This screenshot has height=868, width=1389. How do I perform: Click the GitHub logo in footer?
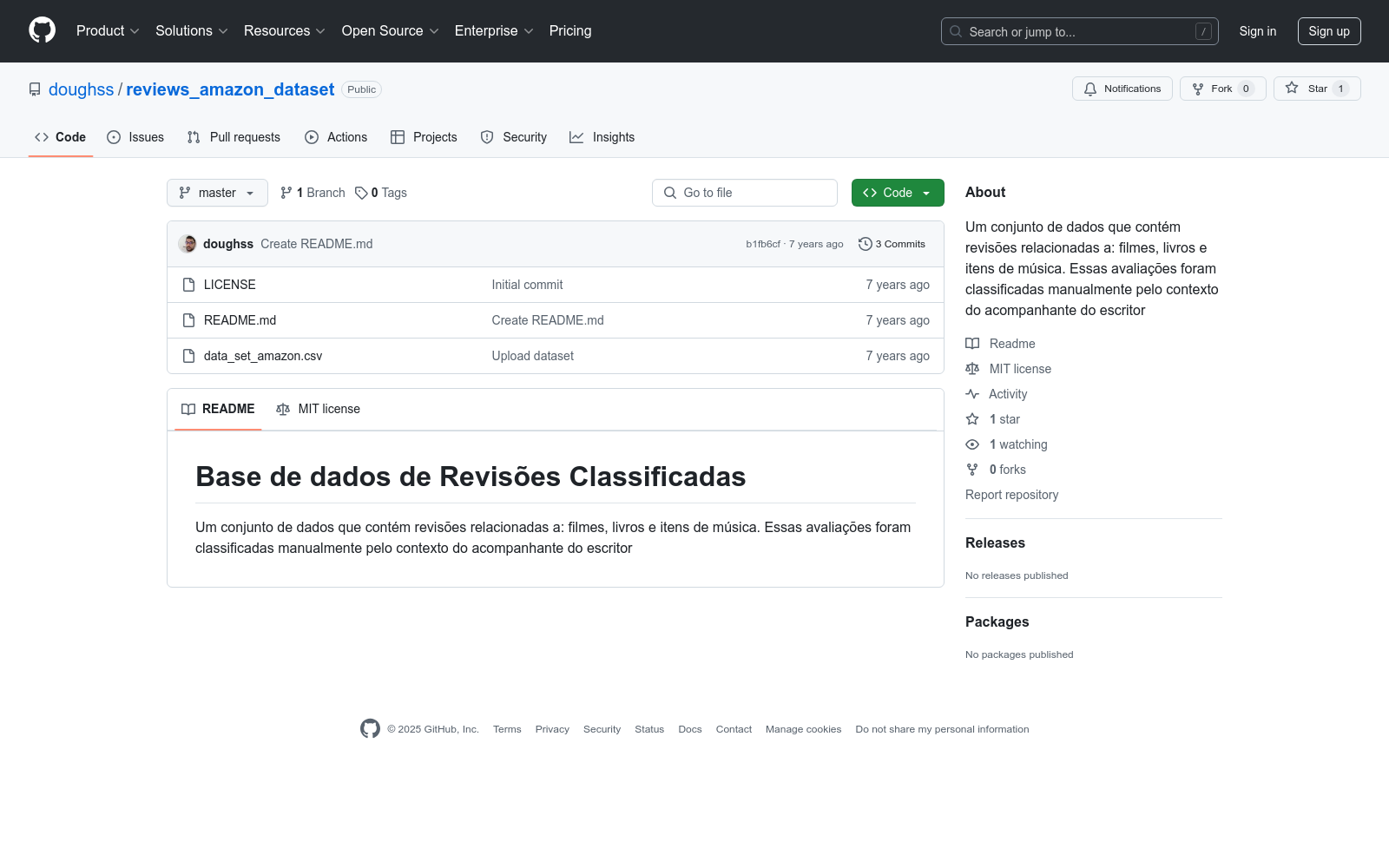[370, 729]
